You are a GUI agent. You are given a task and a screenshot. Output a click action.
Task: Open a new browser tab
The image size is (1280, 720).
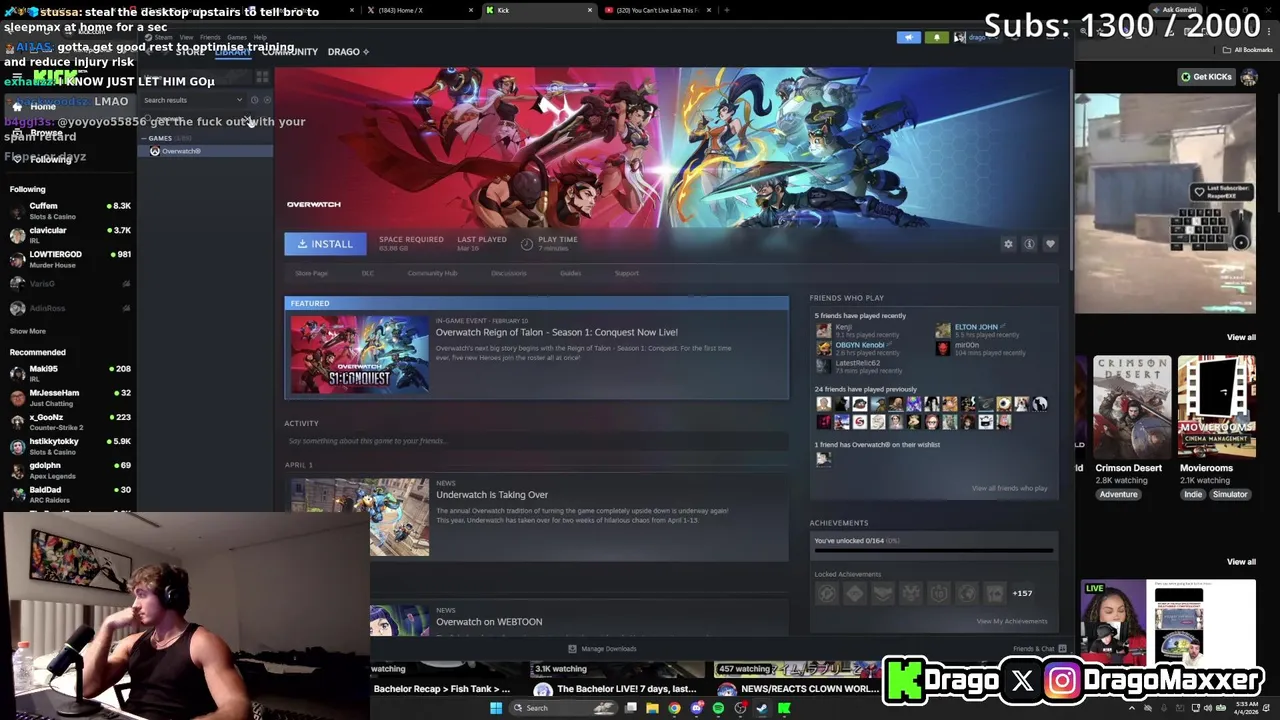[x=726, y=10]
